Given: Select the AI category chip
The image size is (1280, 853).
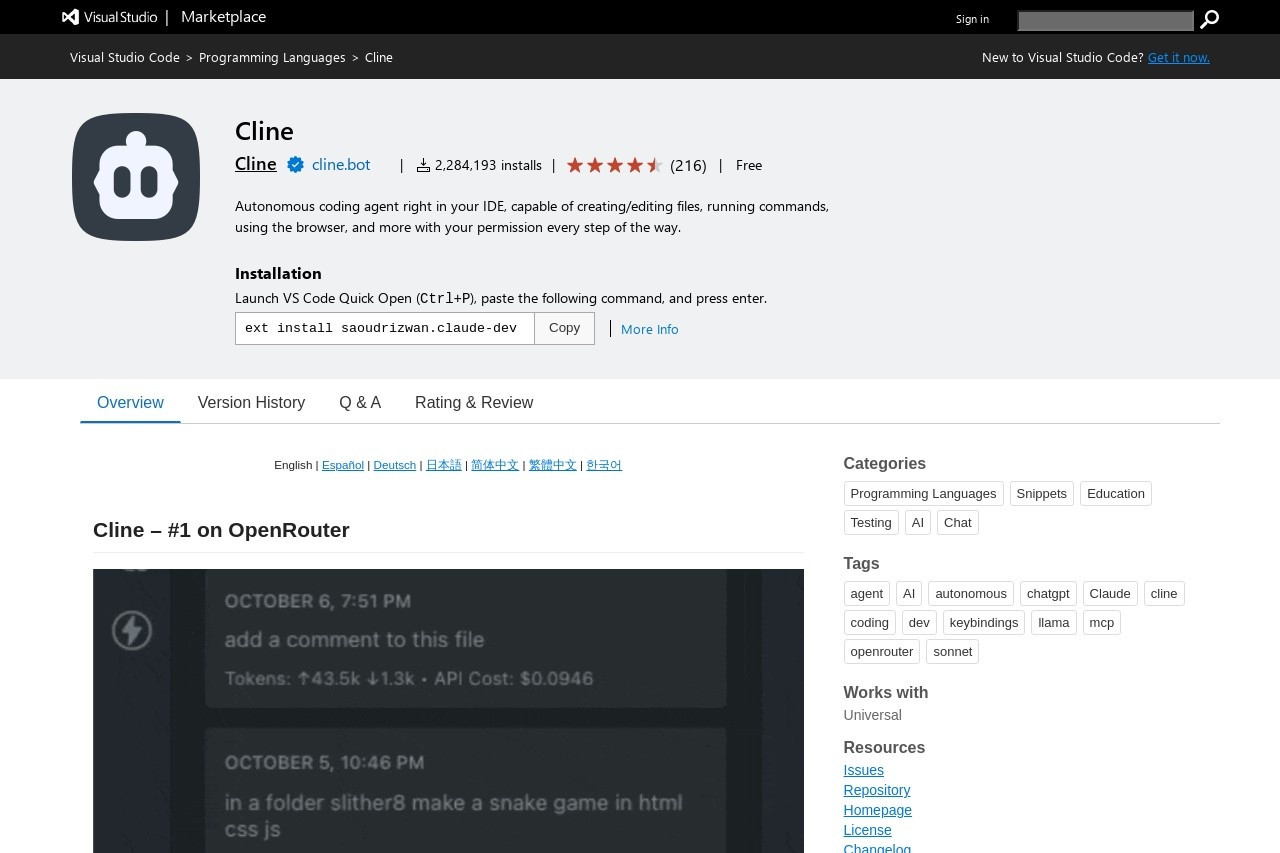Looking at the screenshot, I should (x=918, y=523).
